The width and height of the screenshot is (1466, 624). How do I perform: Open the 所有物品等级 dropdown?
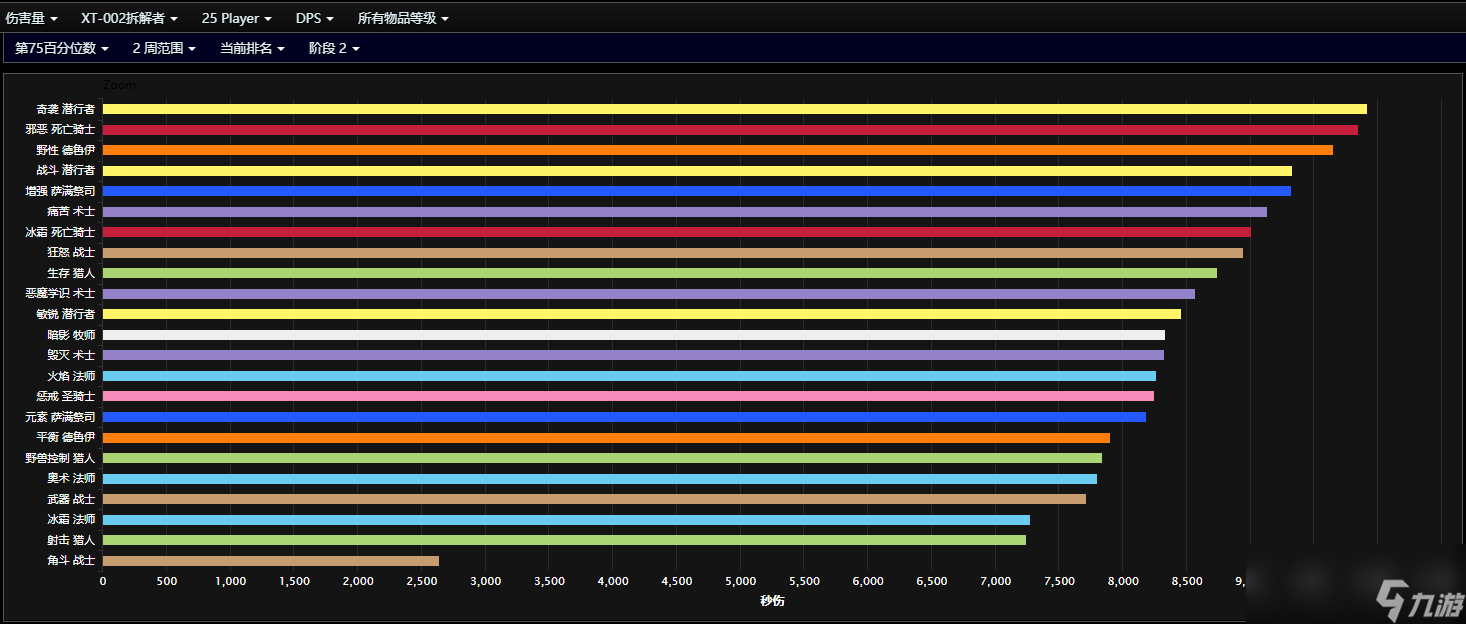point(403,18)
